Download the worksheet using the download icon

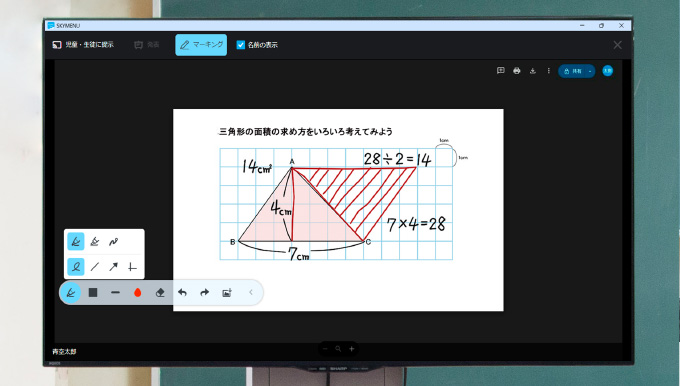point(533,71)
